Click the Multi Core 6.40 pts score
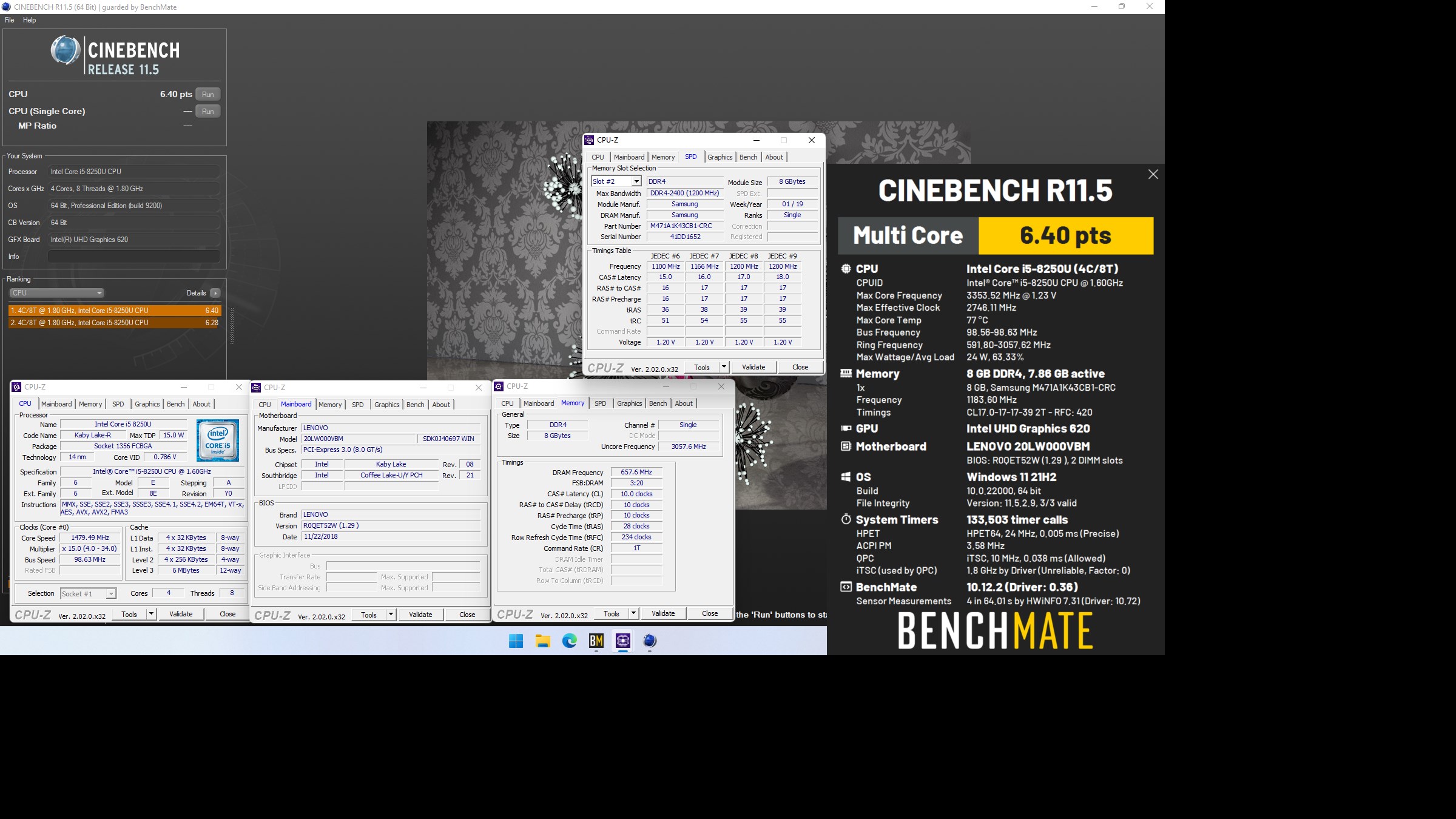The image size is (1456, 819). coord(1065,235)
